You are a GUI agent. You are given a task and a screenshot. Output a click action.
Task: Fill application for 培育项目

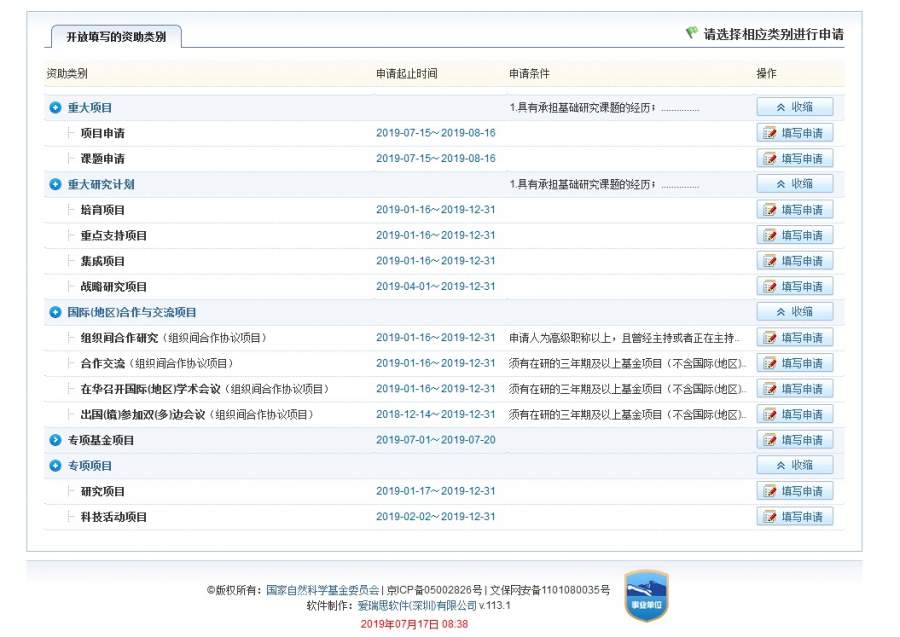pos(794,210)
